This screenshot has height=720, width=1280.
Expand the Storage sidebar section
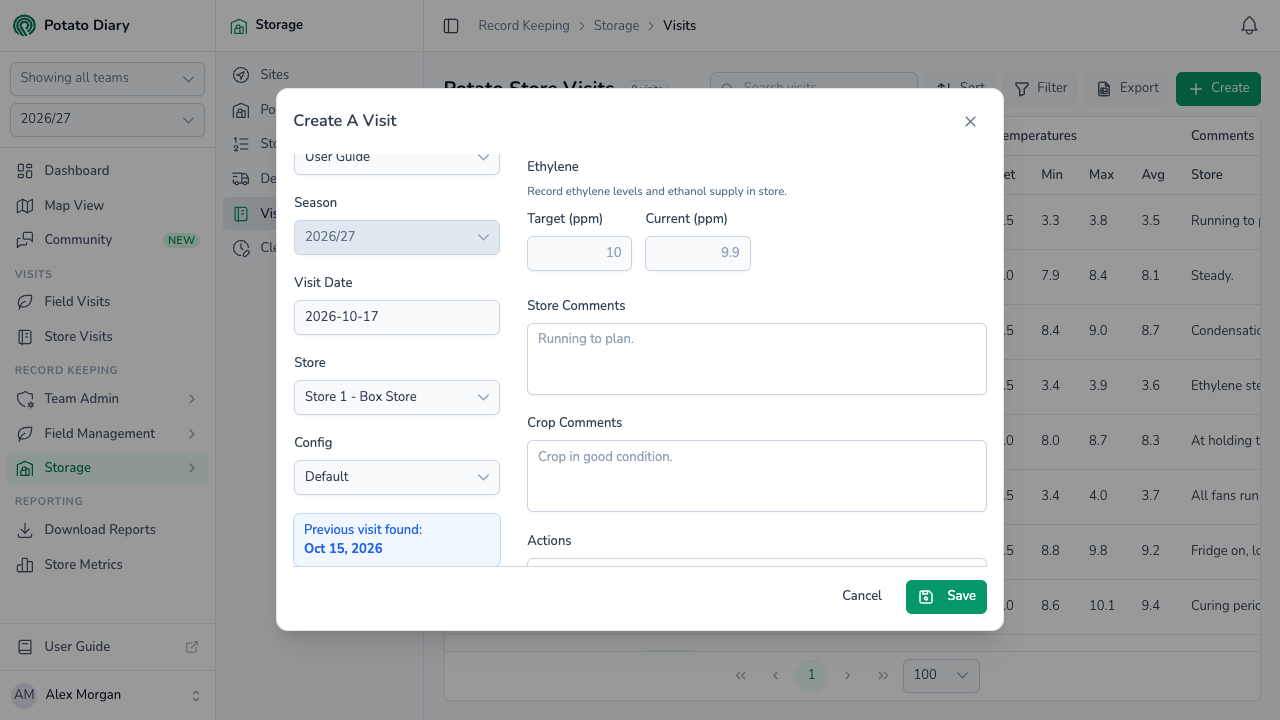point(108,468)
